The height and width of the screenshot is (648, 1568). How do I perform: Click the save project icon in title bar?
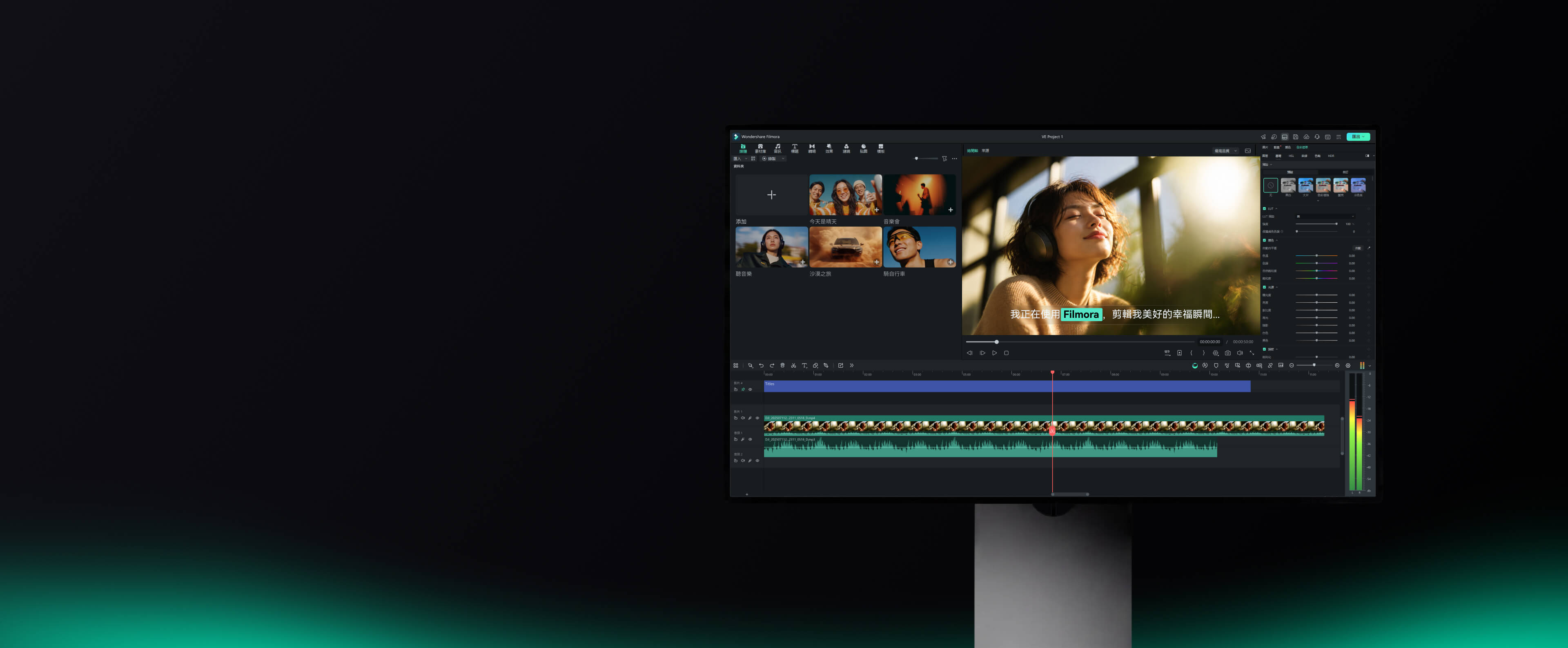coord(1295,136)
